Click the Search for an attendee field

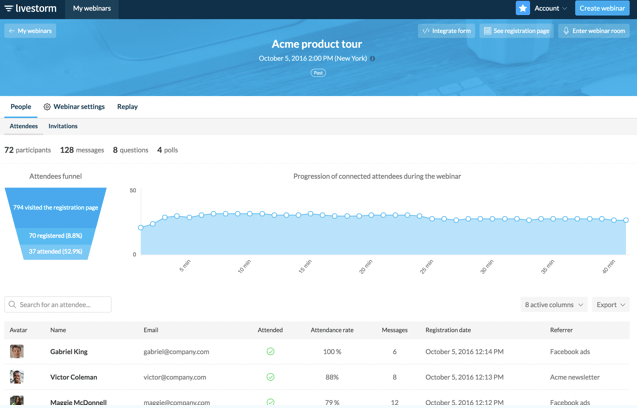58,305
